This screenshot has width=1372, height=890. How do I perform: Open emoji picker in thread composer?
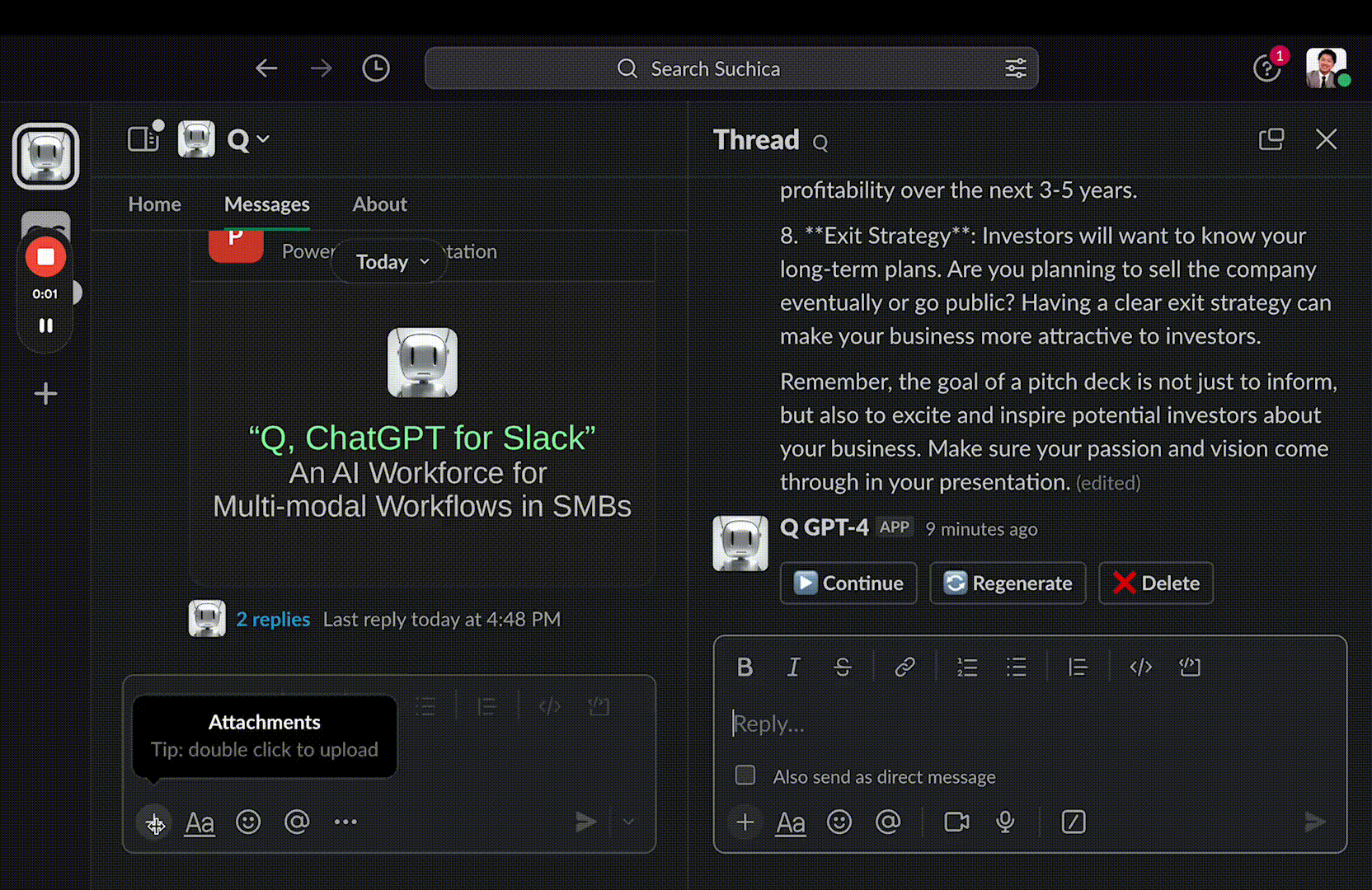point(839,822)
